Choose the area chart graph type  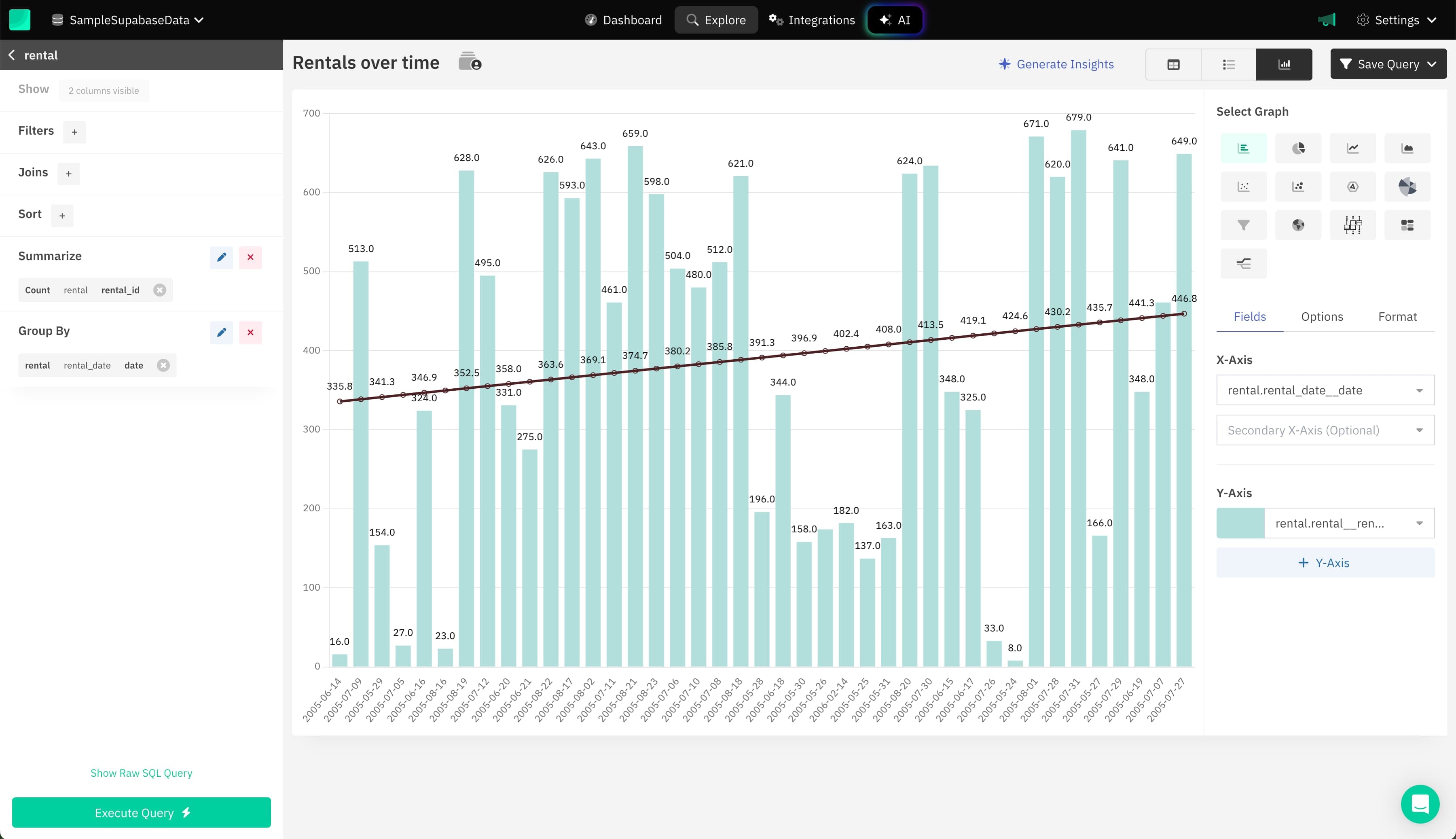pos(1407,148)
